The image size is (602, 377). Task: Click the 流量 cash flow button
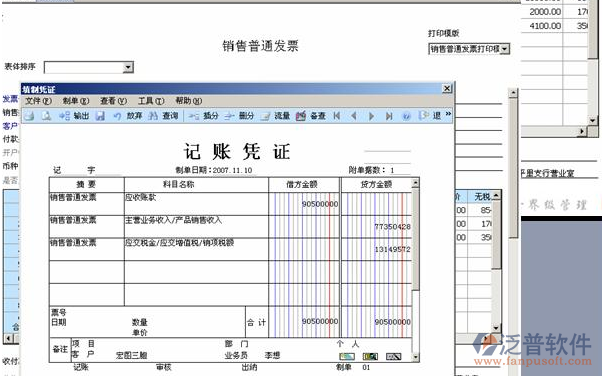(276, 116)
